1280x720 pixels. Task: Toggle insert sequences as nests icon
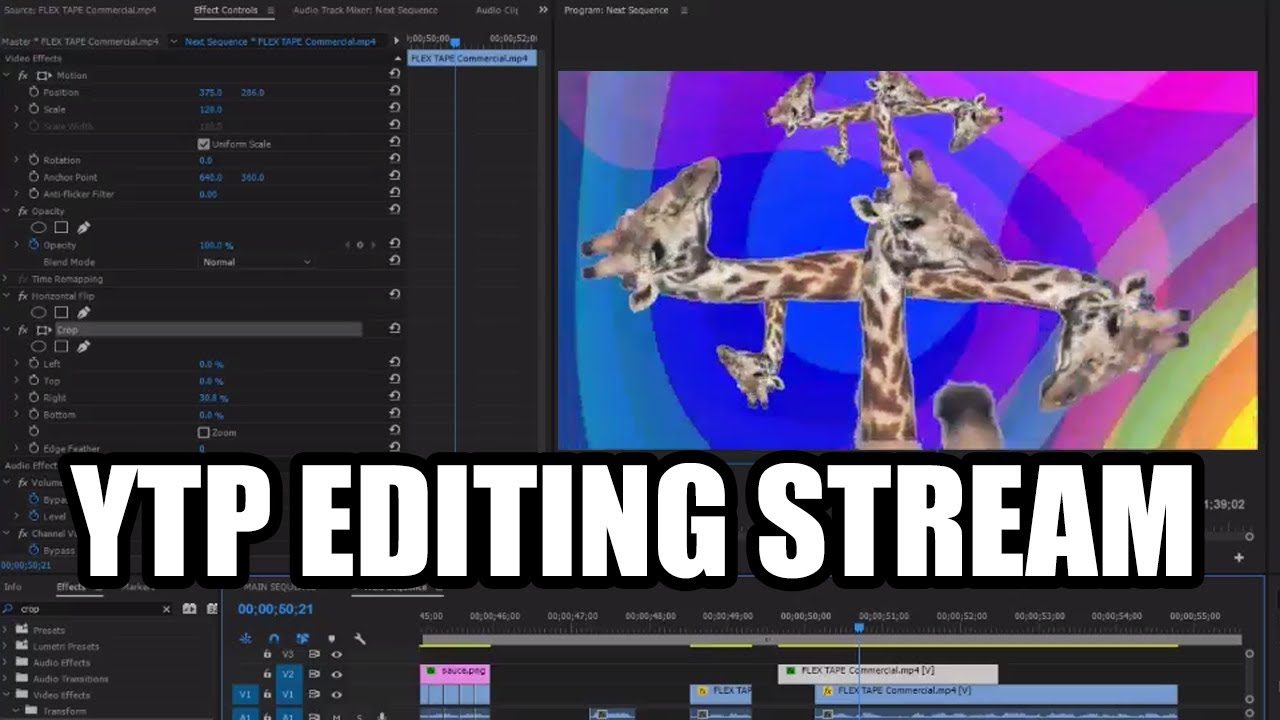246,638
